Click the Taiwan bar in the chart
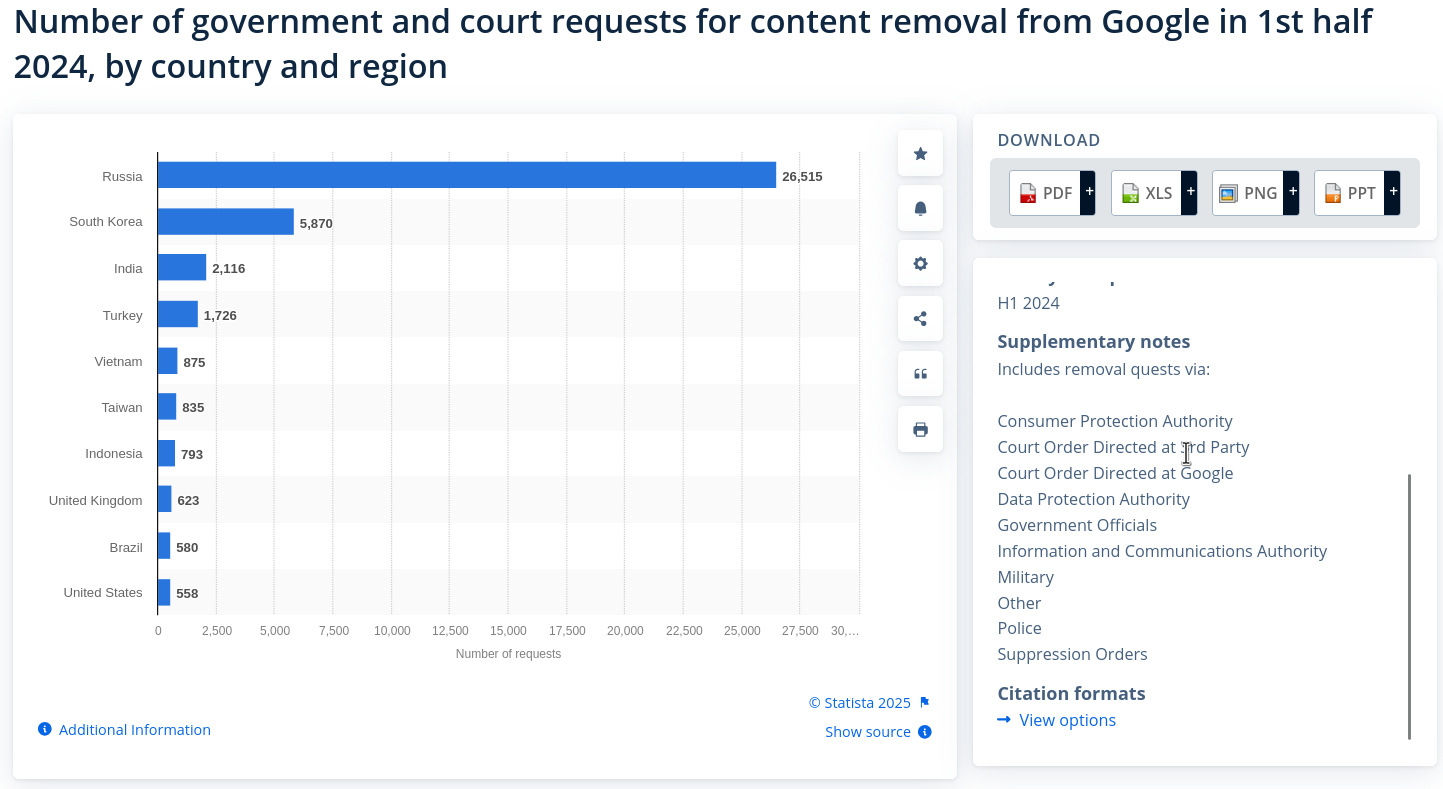The width and height of the screenshot is (1443, 789). pos(167,407)
